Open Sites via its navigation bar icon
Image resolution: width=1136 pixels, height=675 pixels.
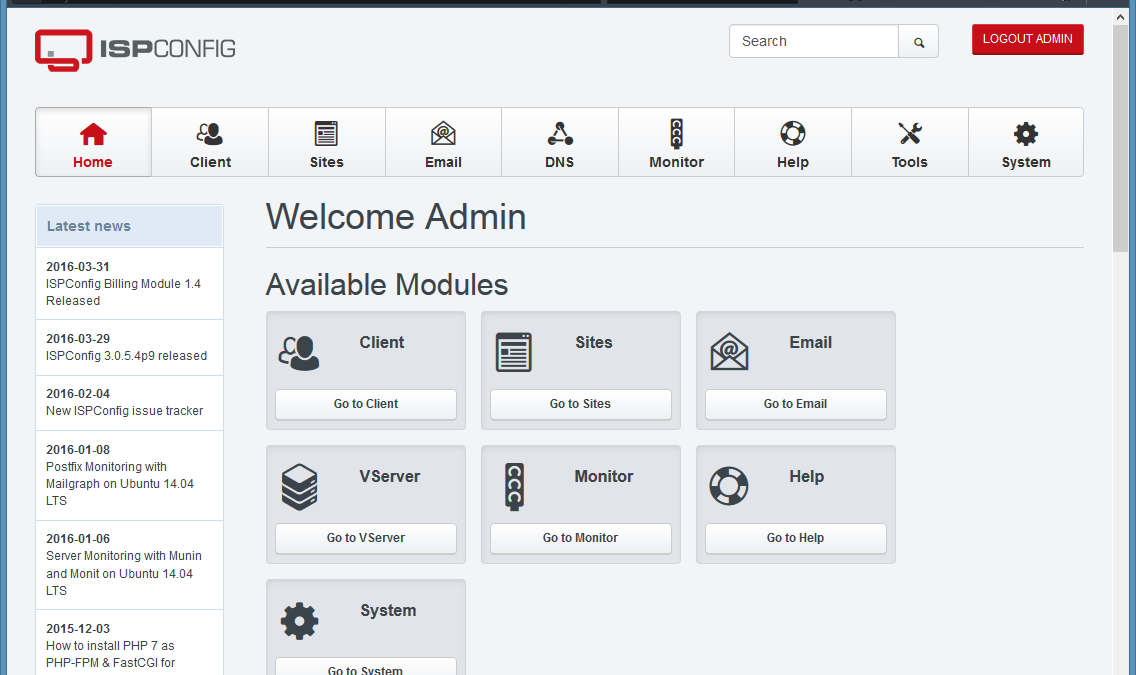click(326, 134)
